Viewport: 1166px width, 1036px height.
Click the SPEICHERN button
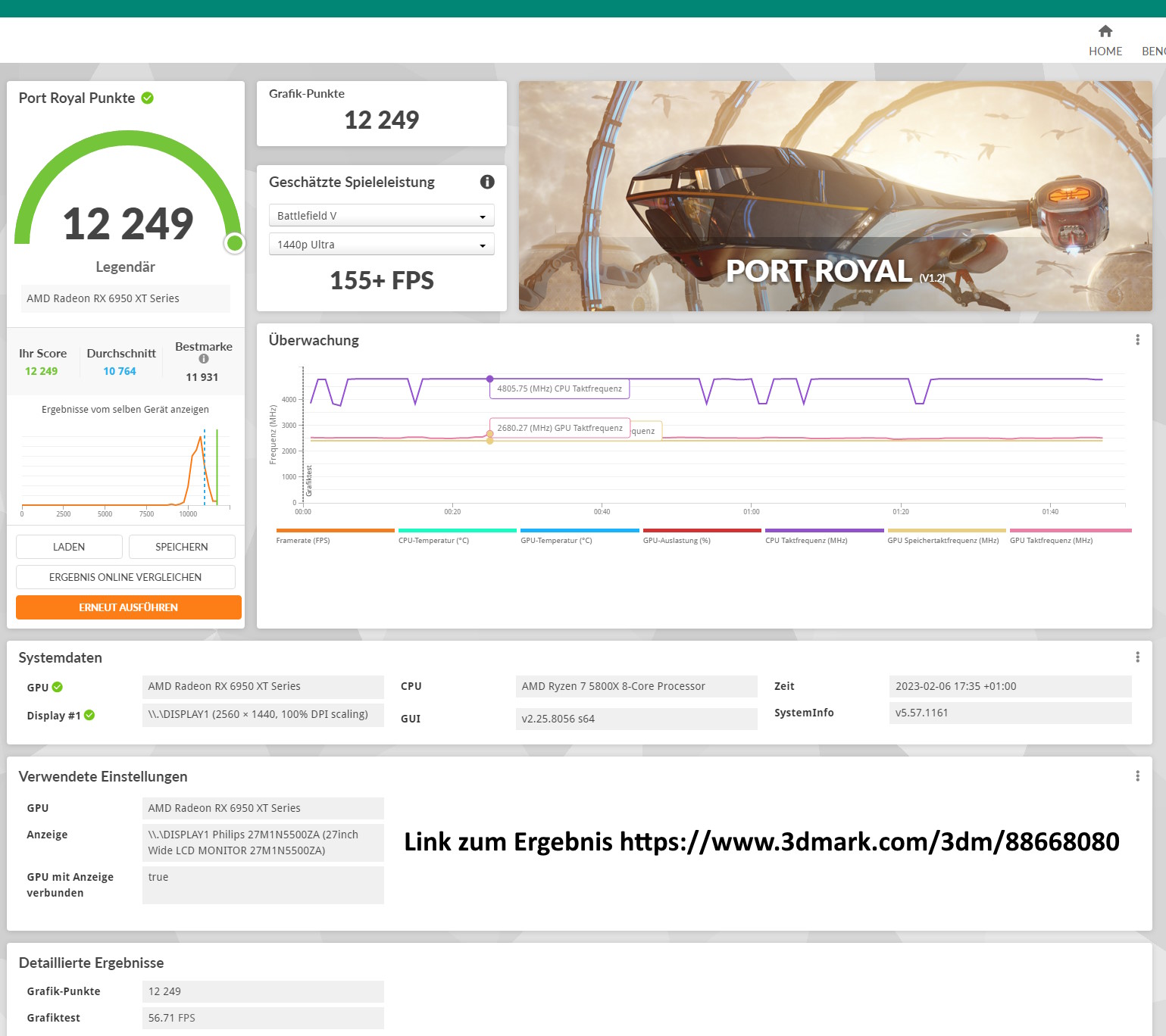pos(182,547)
